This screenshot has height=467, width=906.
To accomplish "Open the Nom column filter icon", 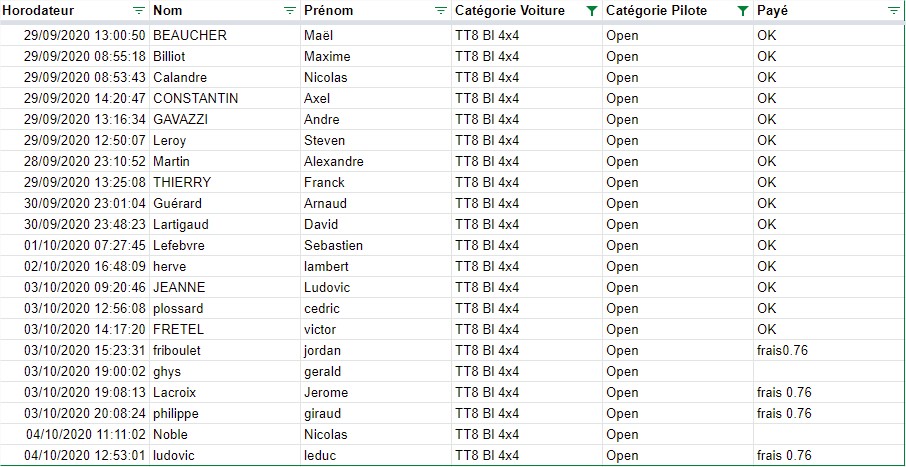I will [289, 10].
